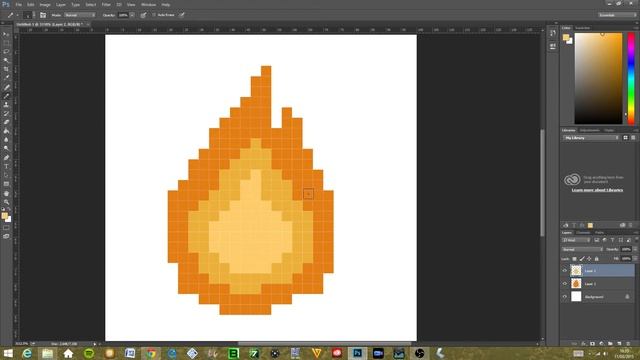The height and width of the screenshot is (360, 640).
Task: Select the Blur tool
Action: point(6,140)
